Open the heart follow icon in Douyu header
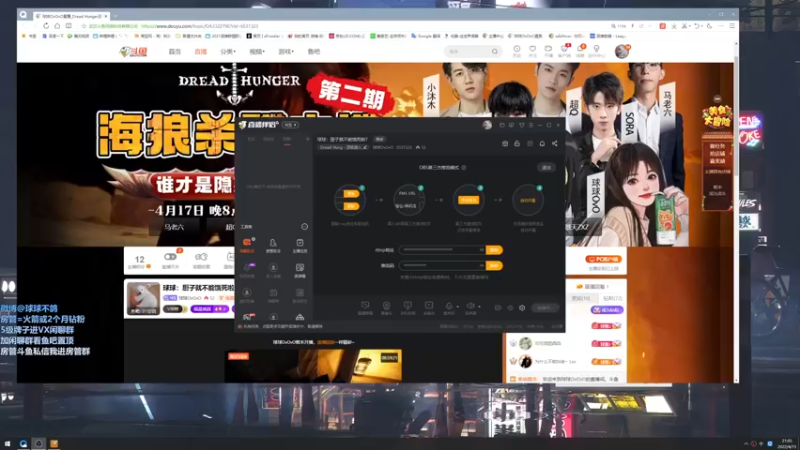Image resolution: width=800 pixels, height=450 pixels. coord(532,50)
